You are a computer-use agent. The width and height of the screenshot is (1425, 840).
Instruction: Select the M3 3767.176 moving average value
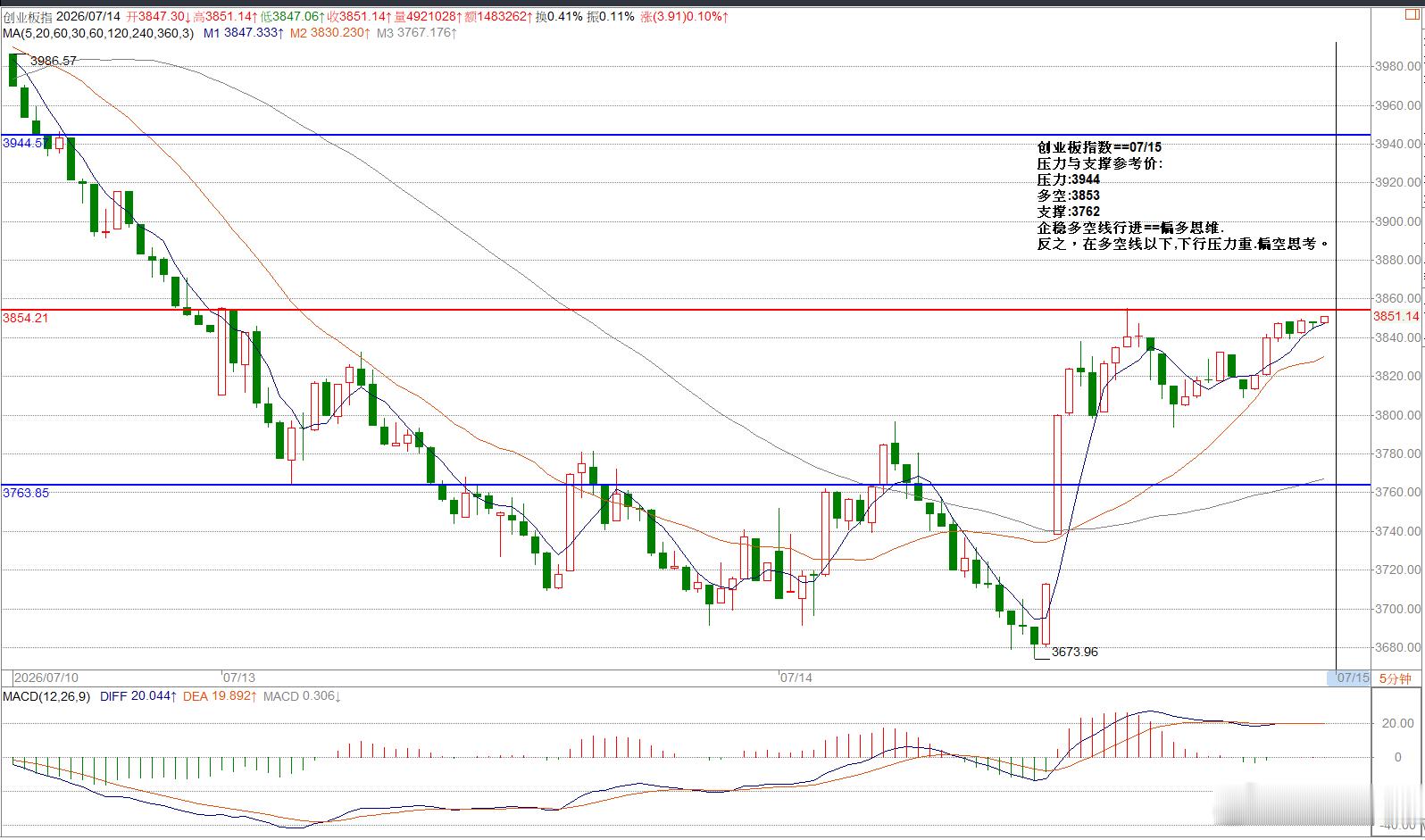point(416,33)
